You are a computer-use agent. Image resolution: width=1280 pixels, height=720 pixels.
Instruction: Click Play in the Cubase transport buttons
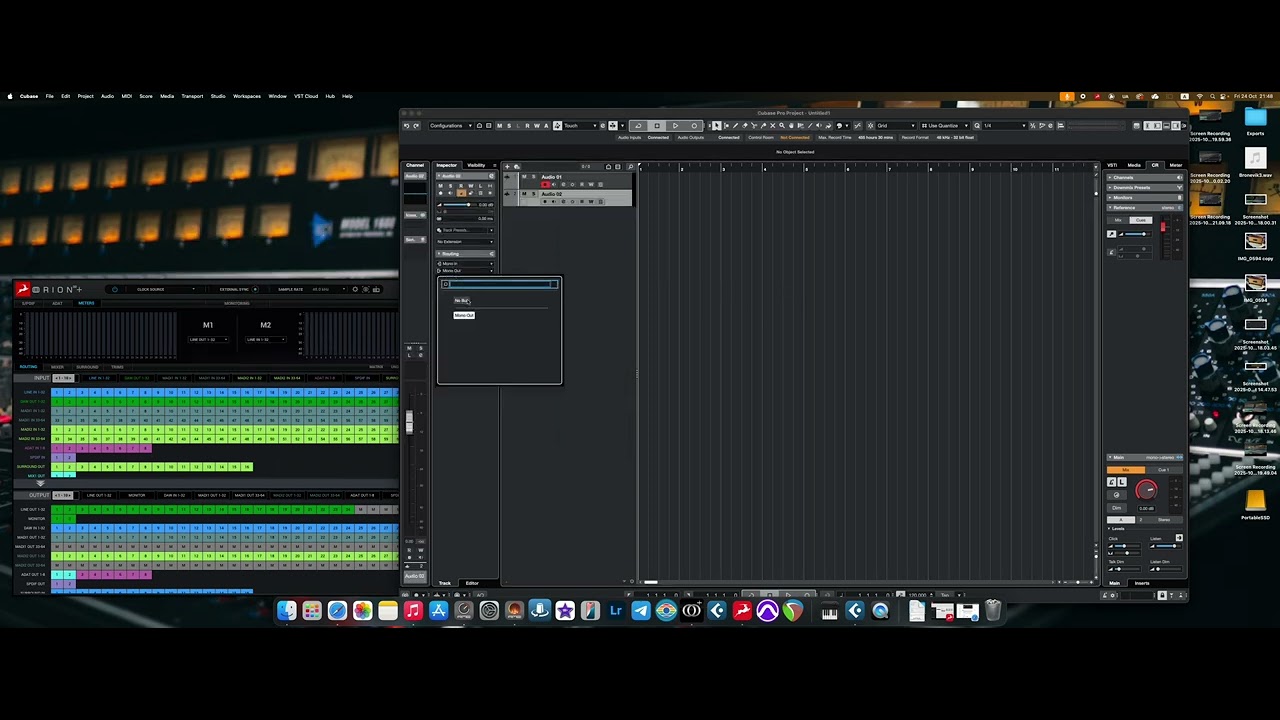[x=675, y=126]
